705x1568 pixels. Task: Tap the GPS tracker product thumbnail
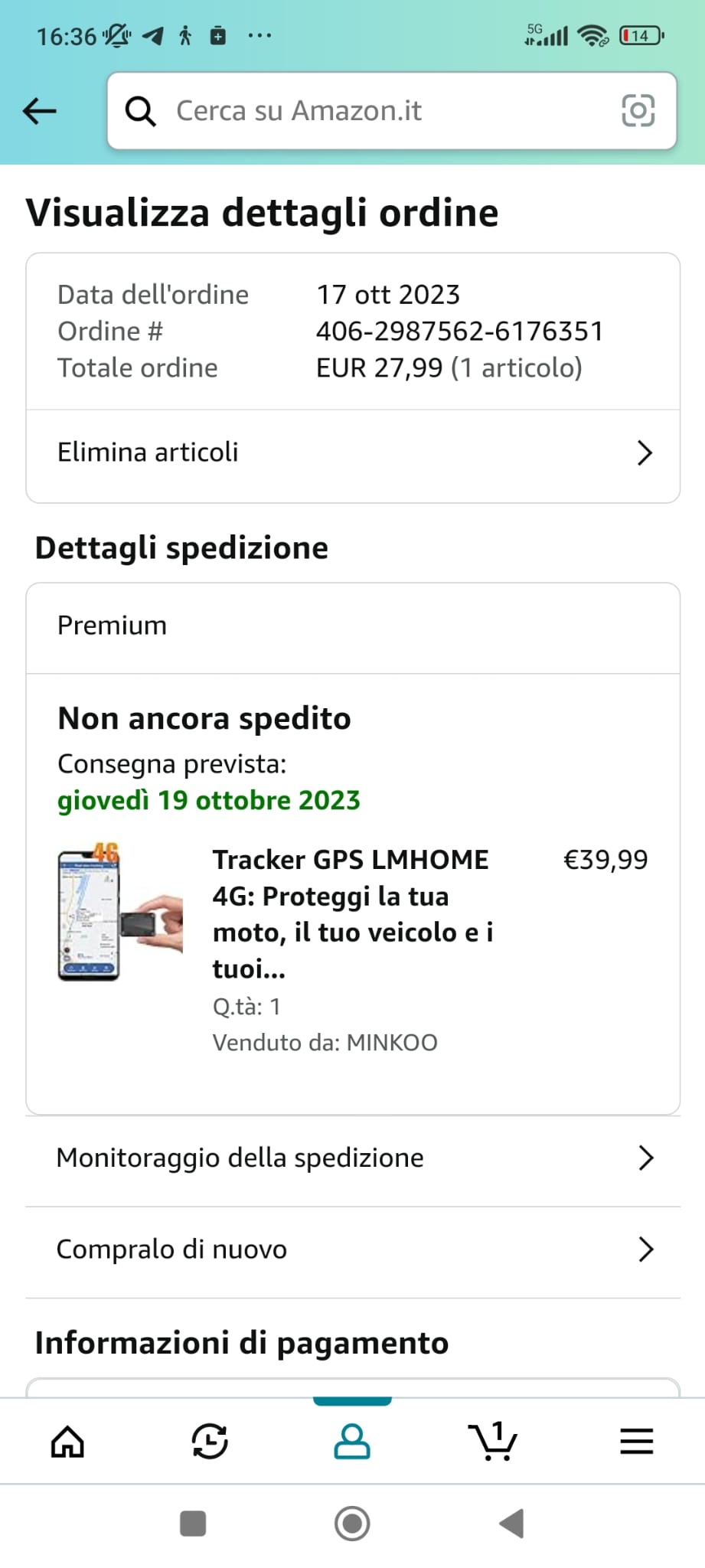(120, 912)
